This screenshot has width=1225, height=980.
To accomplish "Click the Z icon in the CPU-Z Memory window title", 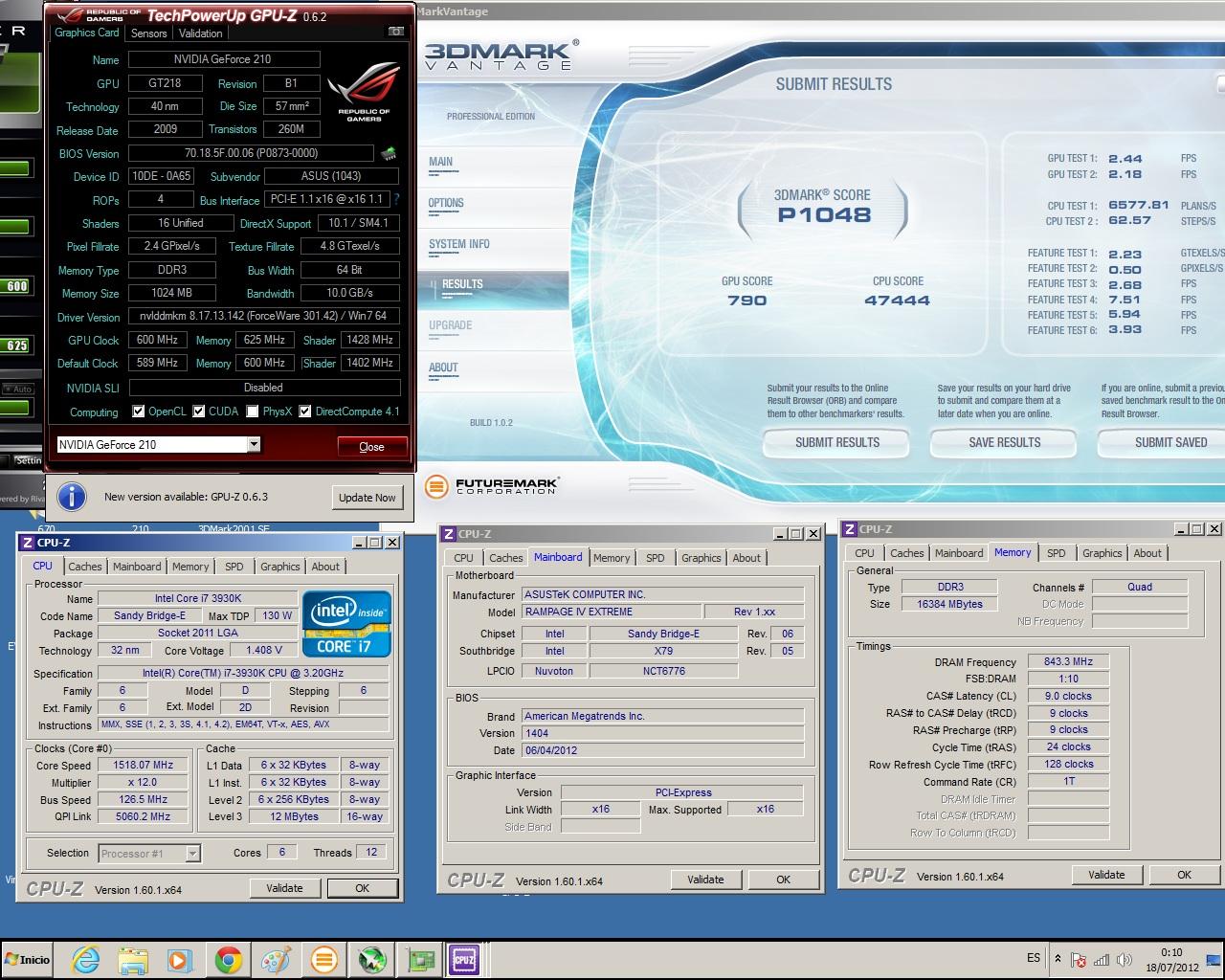I will [849, 528].
